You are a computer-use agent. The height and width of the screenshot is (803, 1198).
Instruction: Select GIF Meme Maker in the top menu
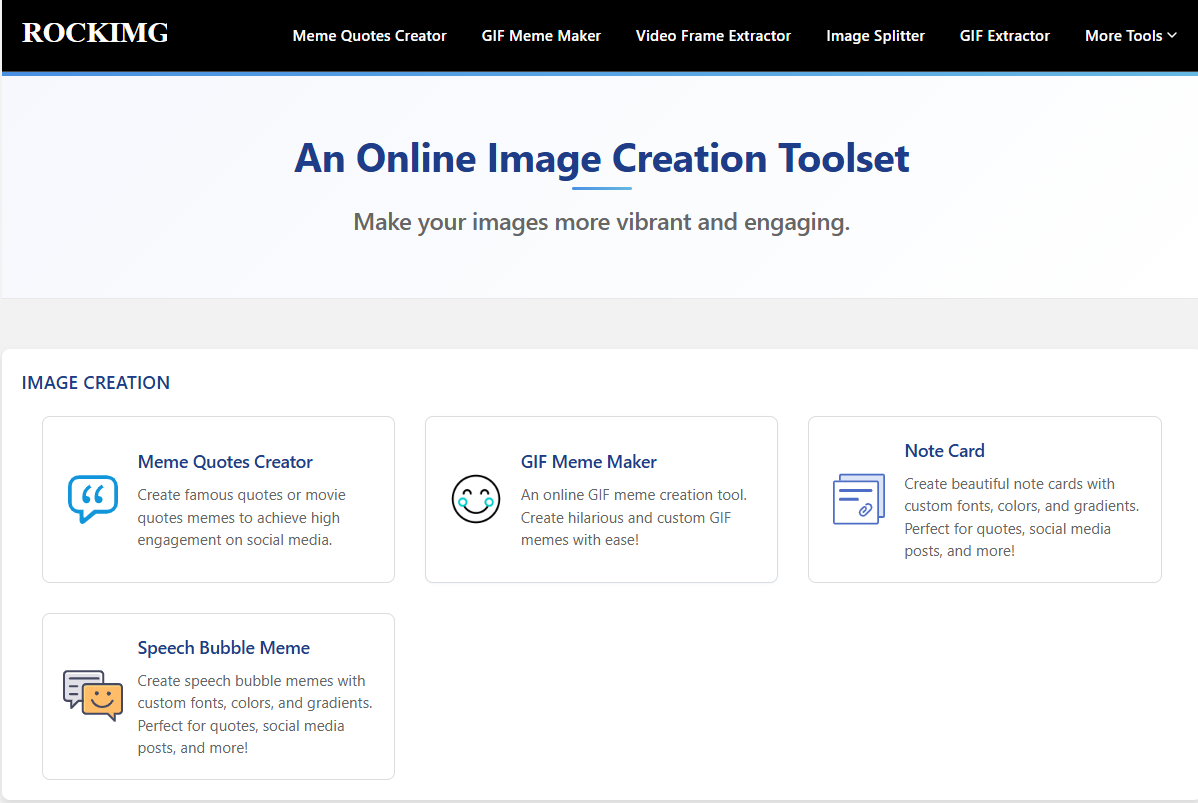pyautogui.click(x=541, y=35)
